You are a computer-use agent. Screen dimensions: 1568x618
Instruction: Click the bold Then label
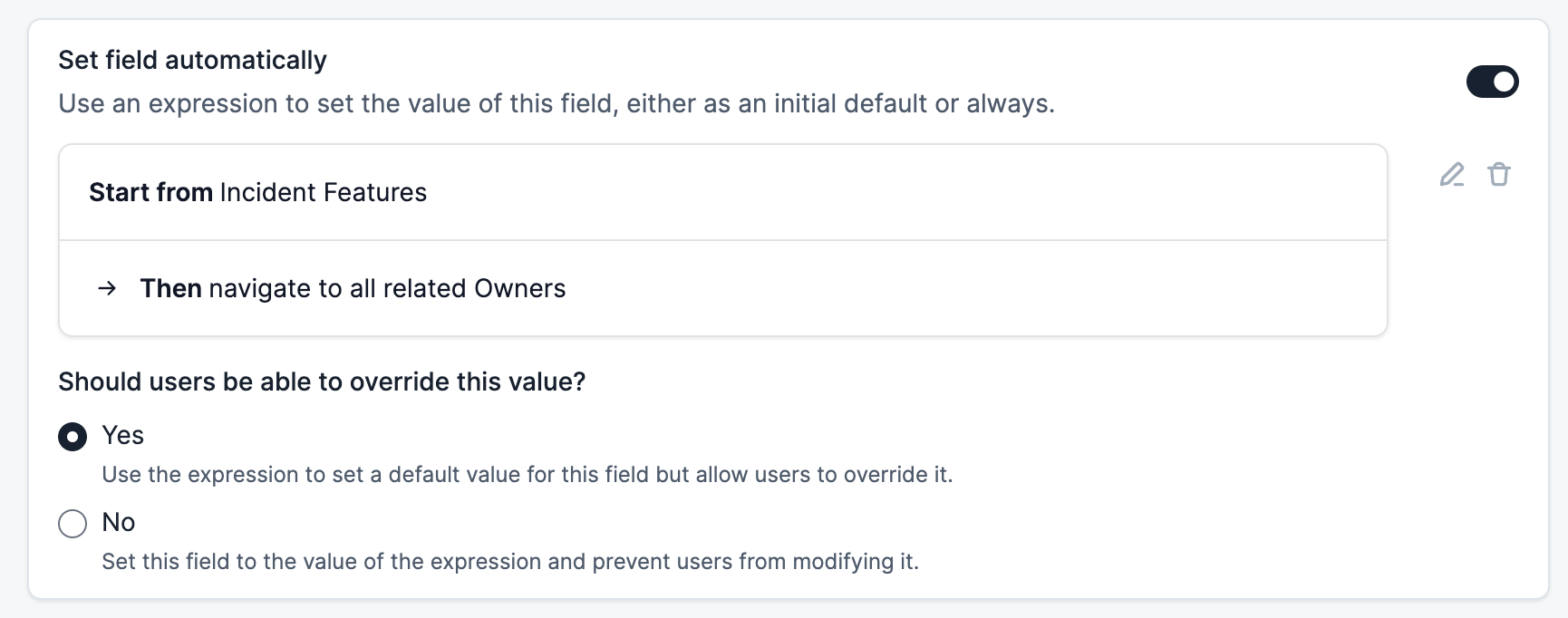tap(170, 288)
